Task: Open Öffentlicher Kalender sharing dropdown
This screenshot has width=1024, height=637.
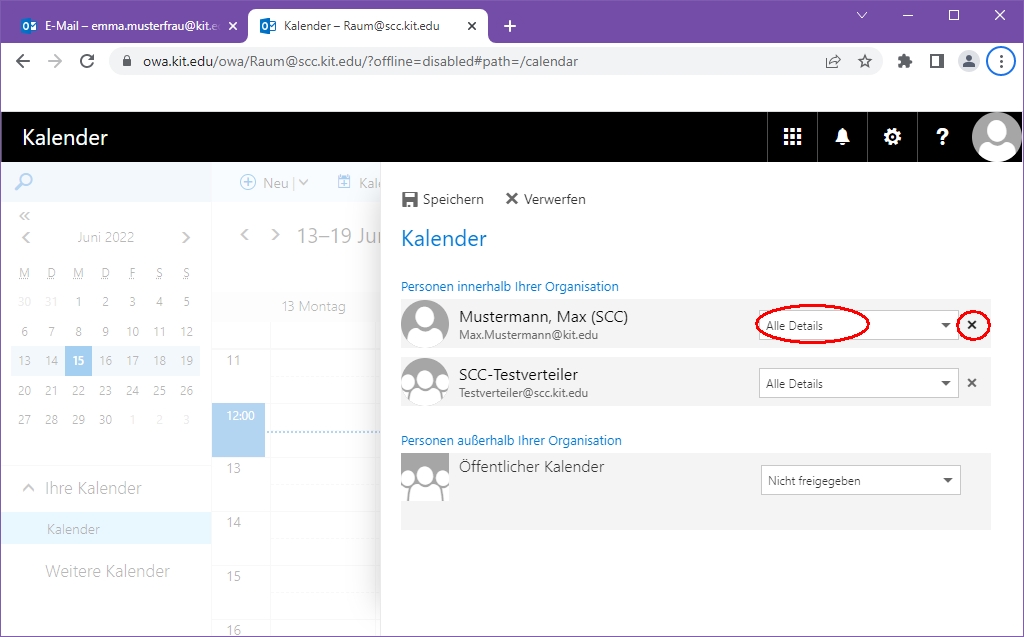Action: point(859,481)
